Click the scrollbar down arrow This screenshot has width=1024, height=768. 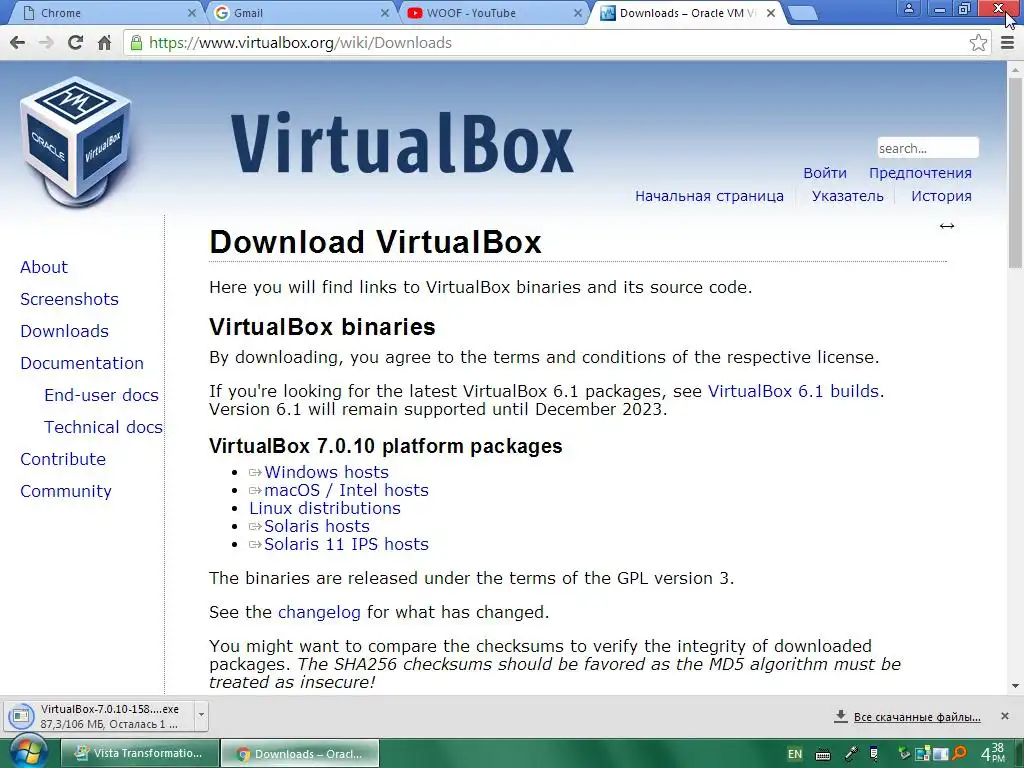[x=1015, y=686]
